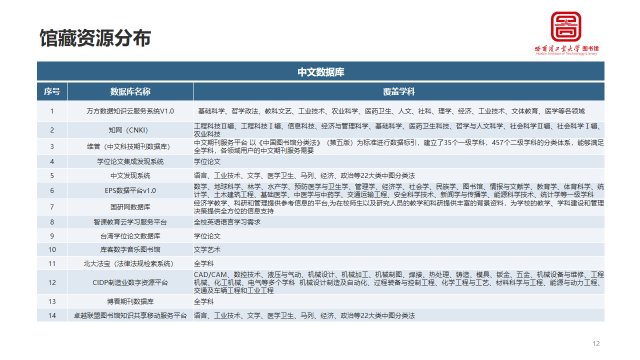Select 北大法宝 (法律法规检索系统) cell

click(x=129, y=264)
